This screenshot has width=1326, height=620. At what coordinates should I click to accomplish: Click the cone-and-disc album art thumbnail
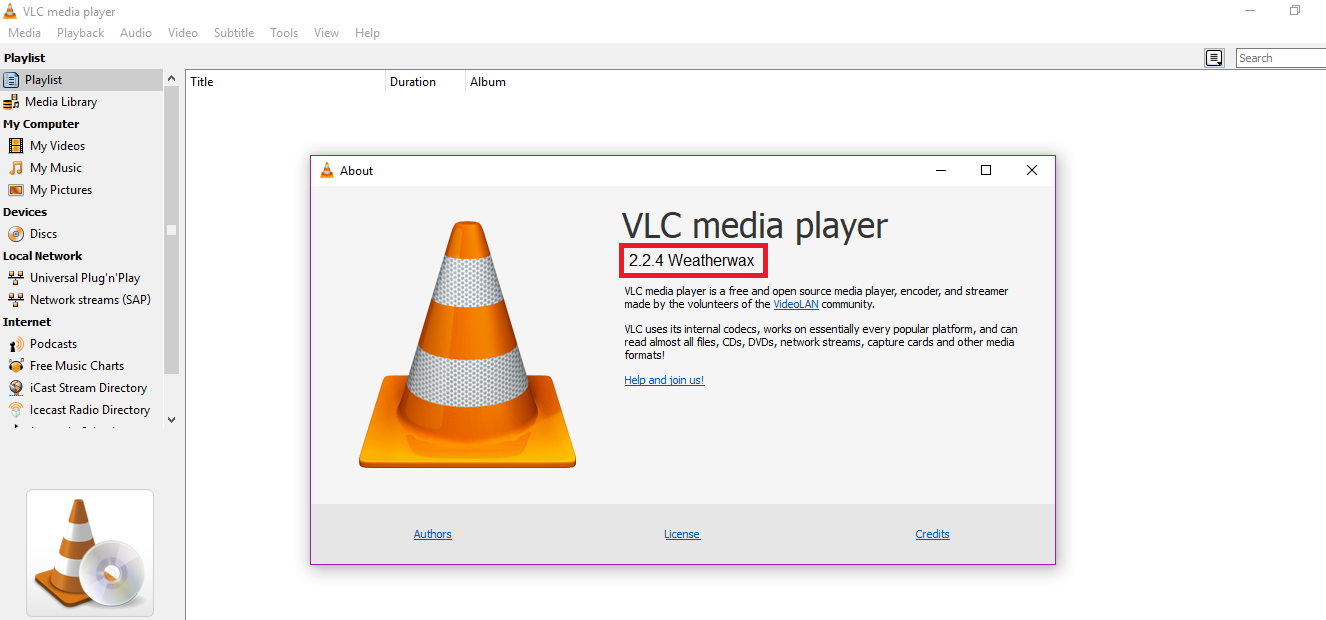tap(90, 552)
